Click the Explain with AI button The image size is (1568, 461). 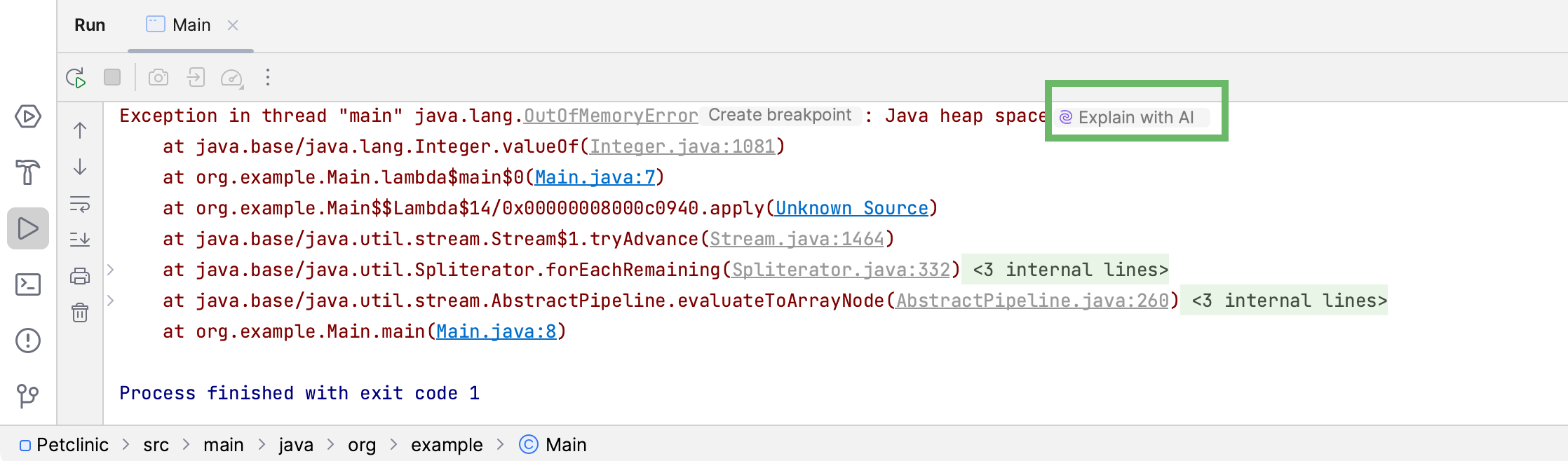[1135, 117]
